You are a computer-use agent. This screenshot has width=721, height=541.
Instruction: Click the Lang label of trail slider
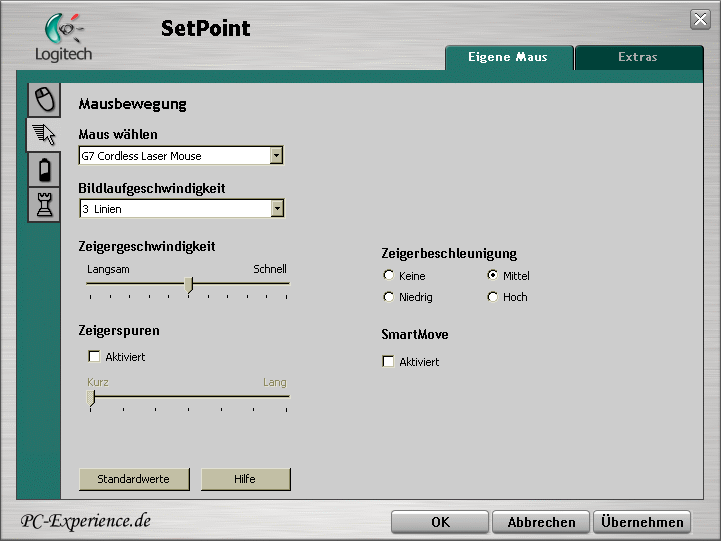(x=275, y=382)
